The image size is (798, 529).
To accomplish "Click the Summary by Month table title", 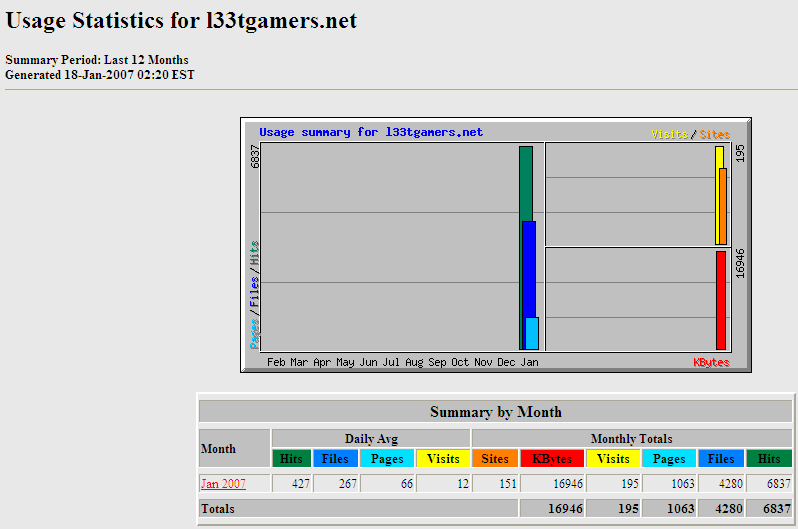I will pyautogui.click(x=495, y=412).
